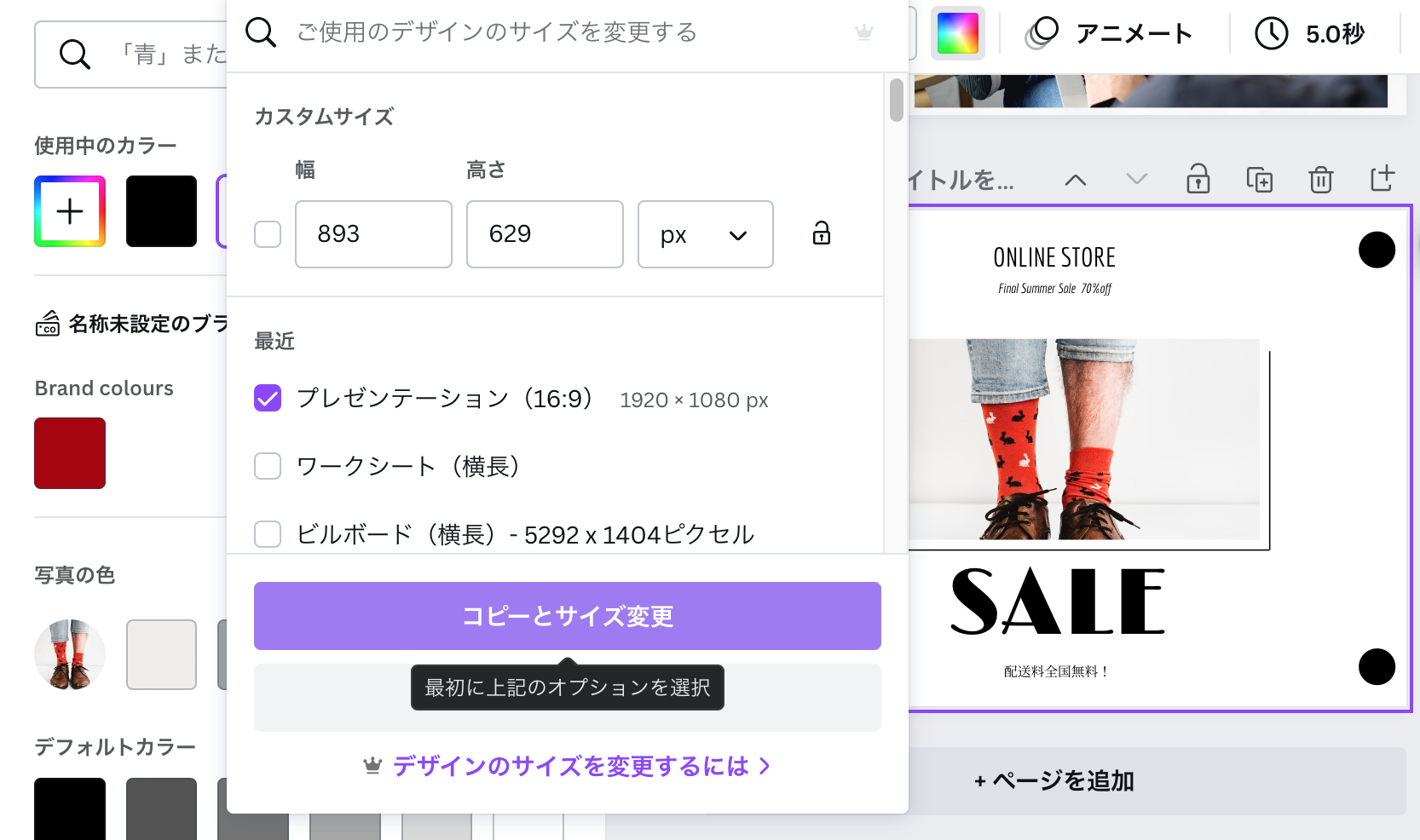Add a new colour with the plus swatch
The width and height of the screenshot is (1420, 840).
(x=70, y=211)
